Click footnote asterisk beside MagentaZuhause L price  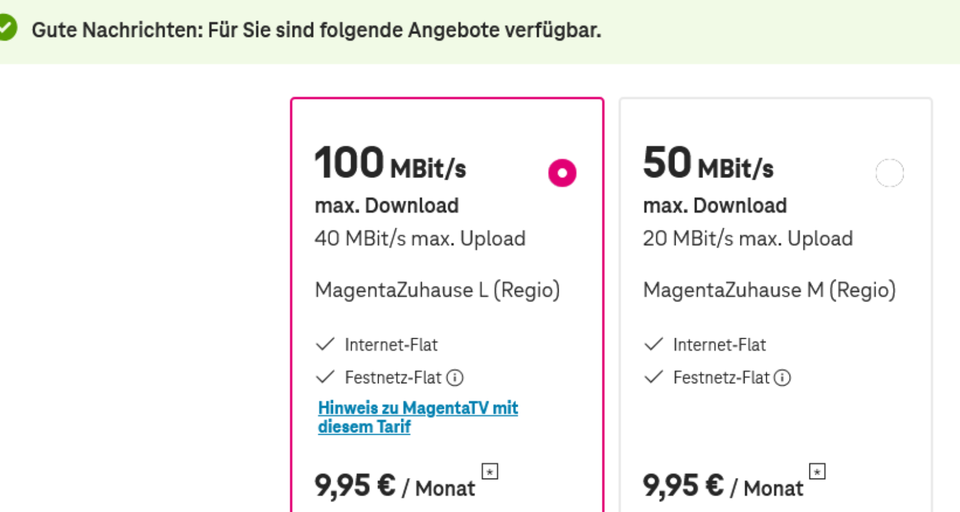click(x=490, y=471)
